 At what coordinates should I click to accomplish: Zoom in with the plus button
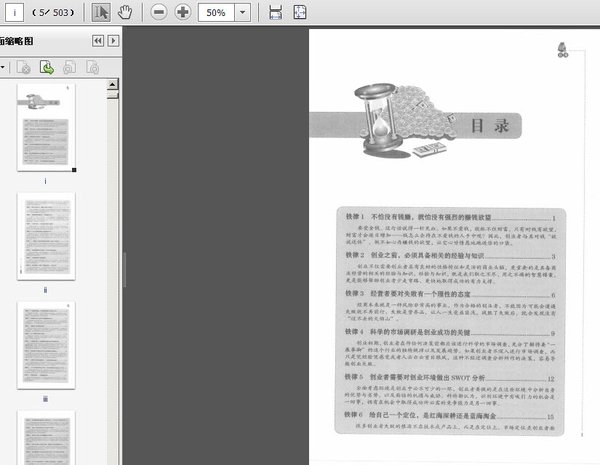pyautogui.click(x=183, y=13)
